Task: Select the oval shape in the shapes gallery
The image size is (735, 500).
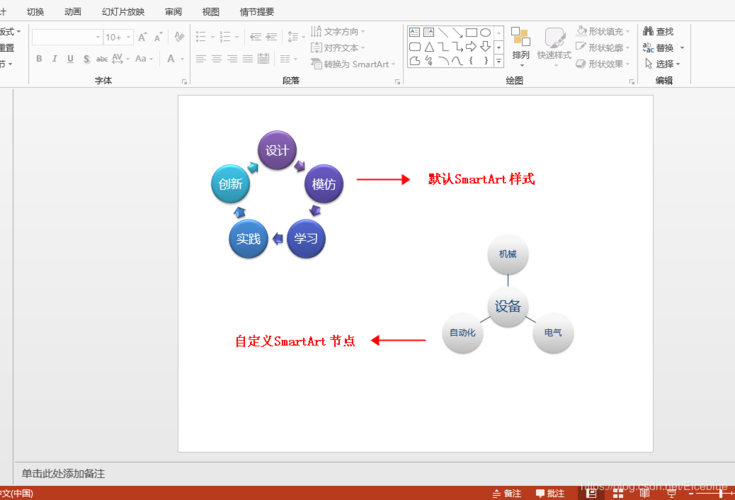Action: (x=485, y=33)
